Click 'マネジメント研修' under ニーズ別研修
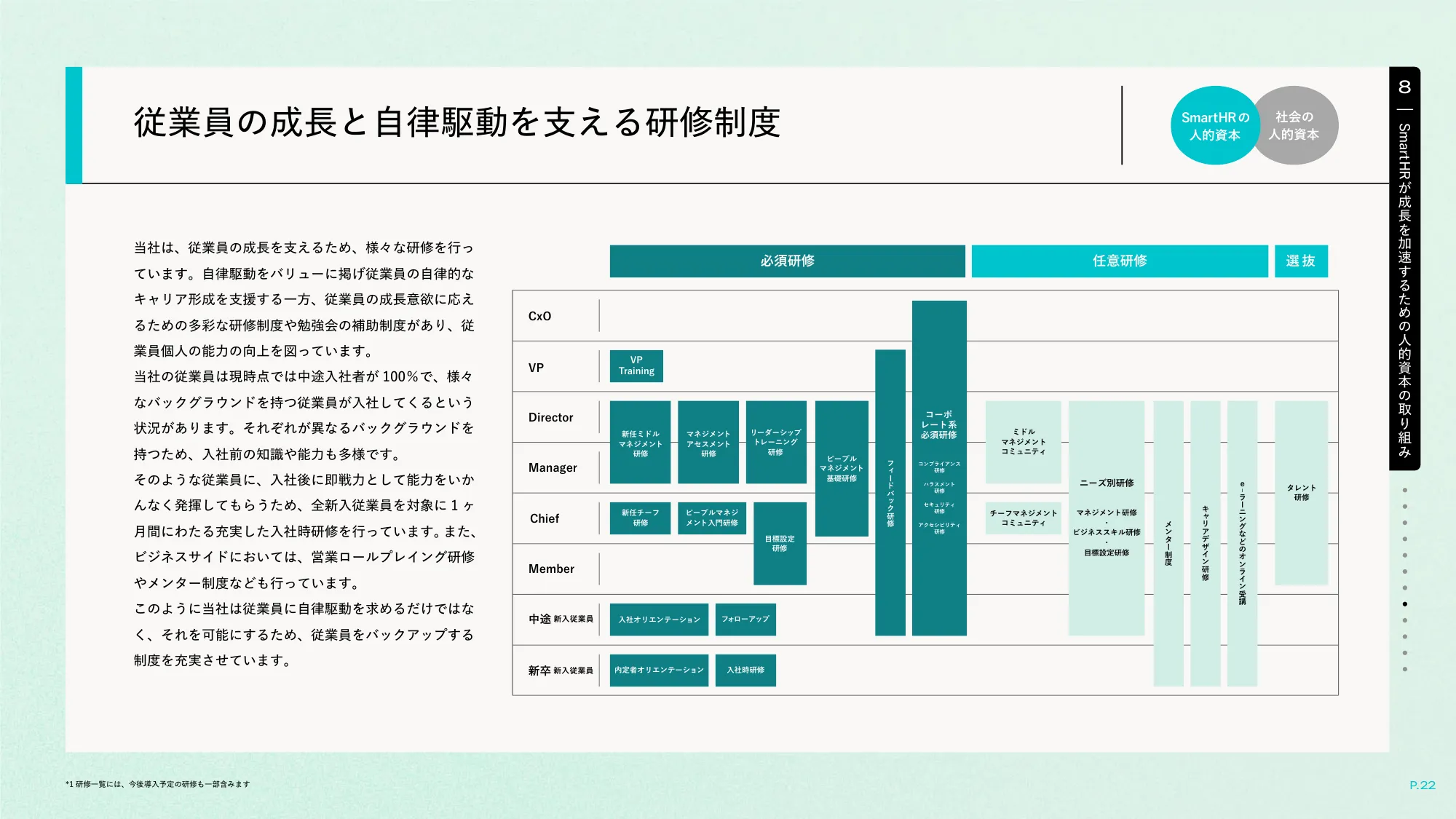The width and height of the screenshot is (1456, 819). [x=1107, y=513]
